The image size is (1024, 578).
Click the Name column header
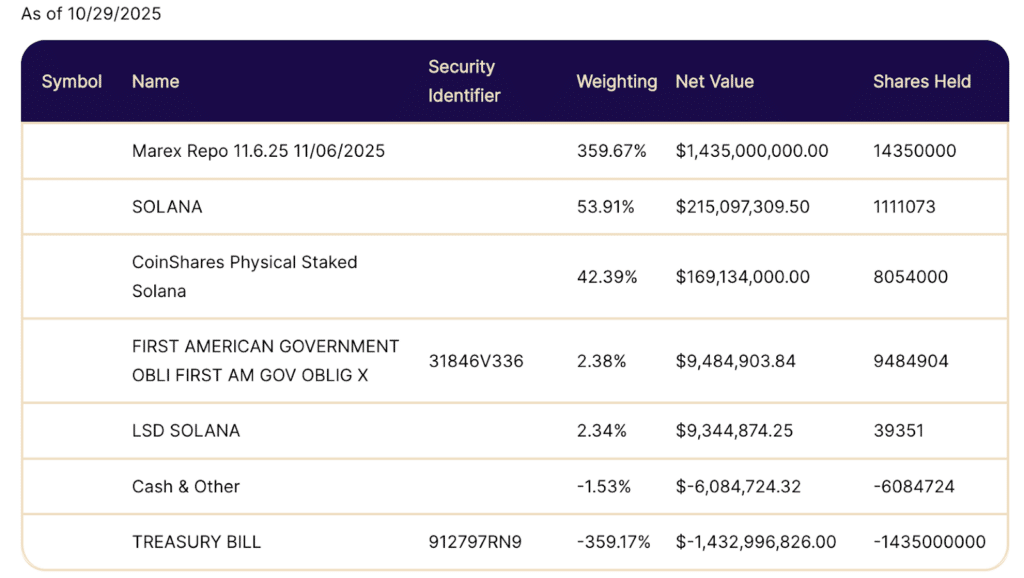coord(155,81)
